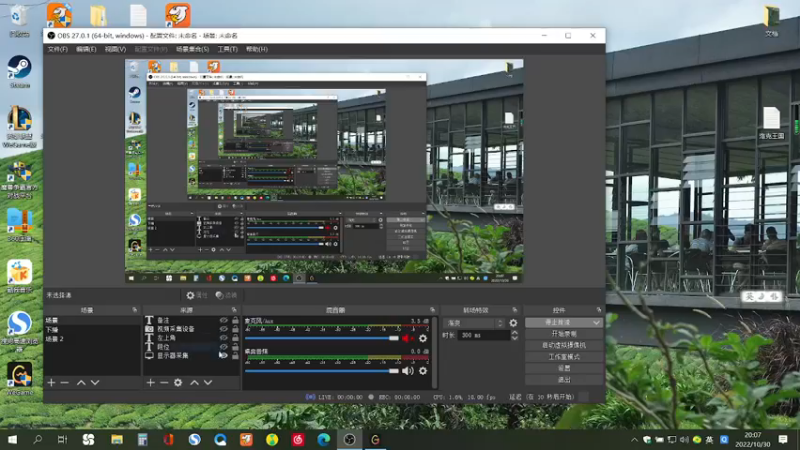800x450 pixels.
Task: Toggle visibility of the 左上角 source
Action: (223, 338)
